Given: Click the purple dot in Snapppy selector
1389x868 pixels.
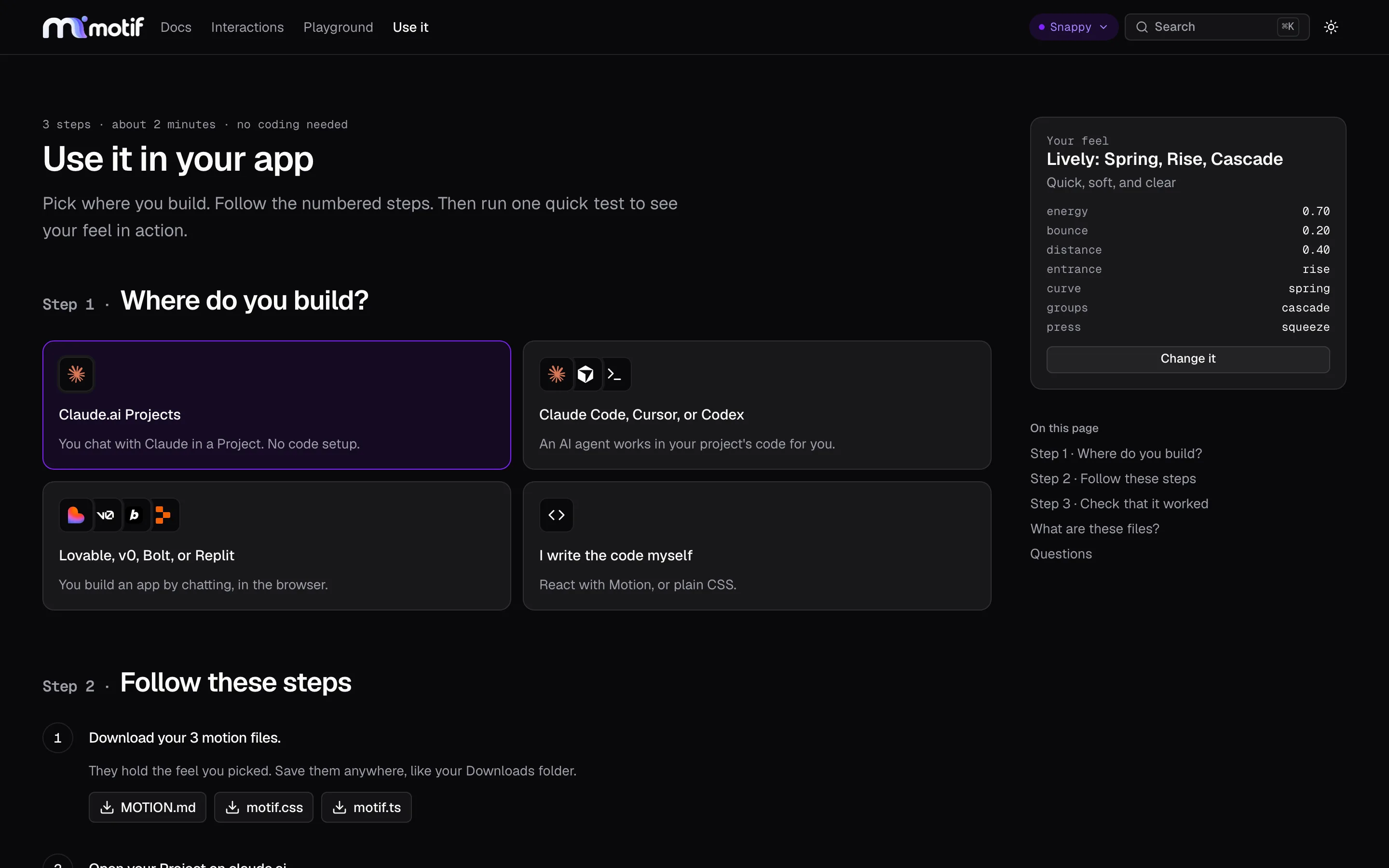Looking at the screenshot, I should 1041,27.
